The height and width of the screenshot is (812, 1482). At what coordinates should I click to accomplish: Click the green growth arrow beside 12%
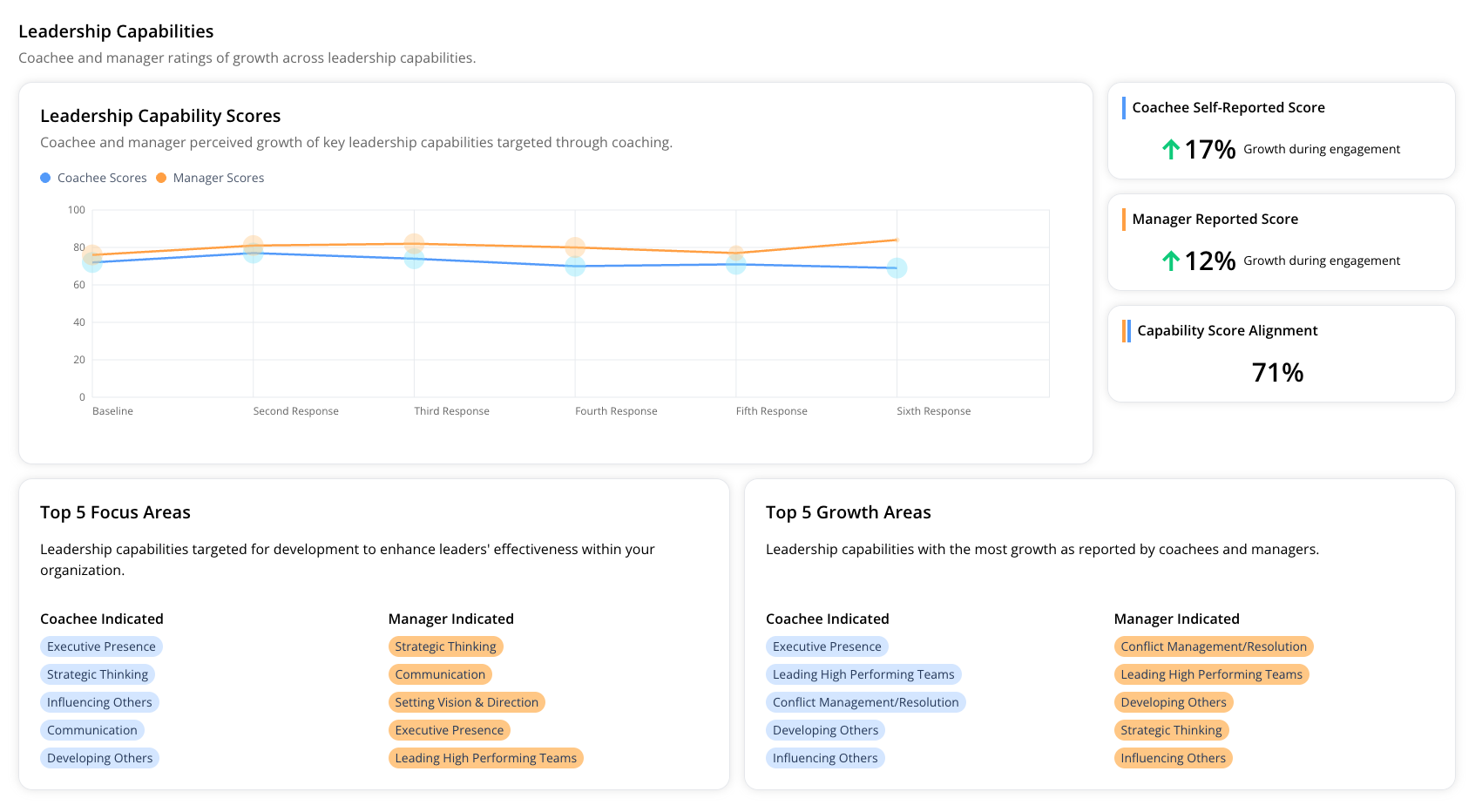tap(1171, 261)
